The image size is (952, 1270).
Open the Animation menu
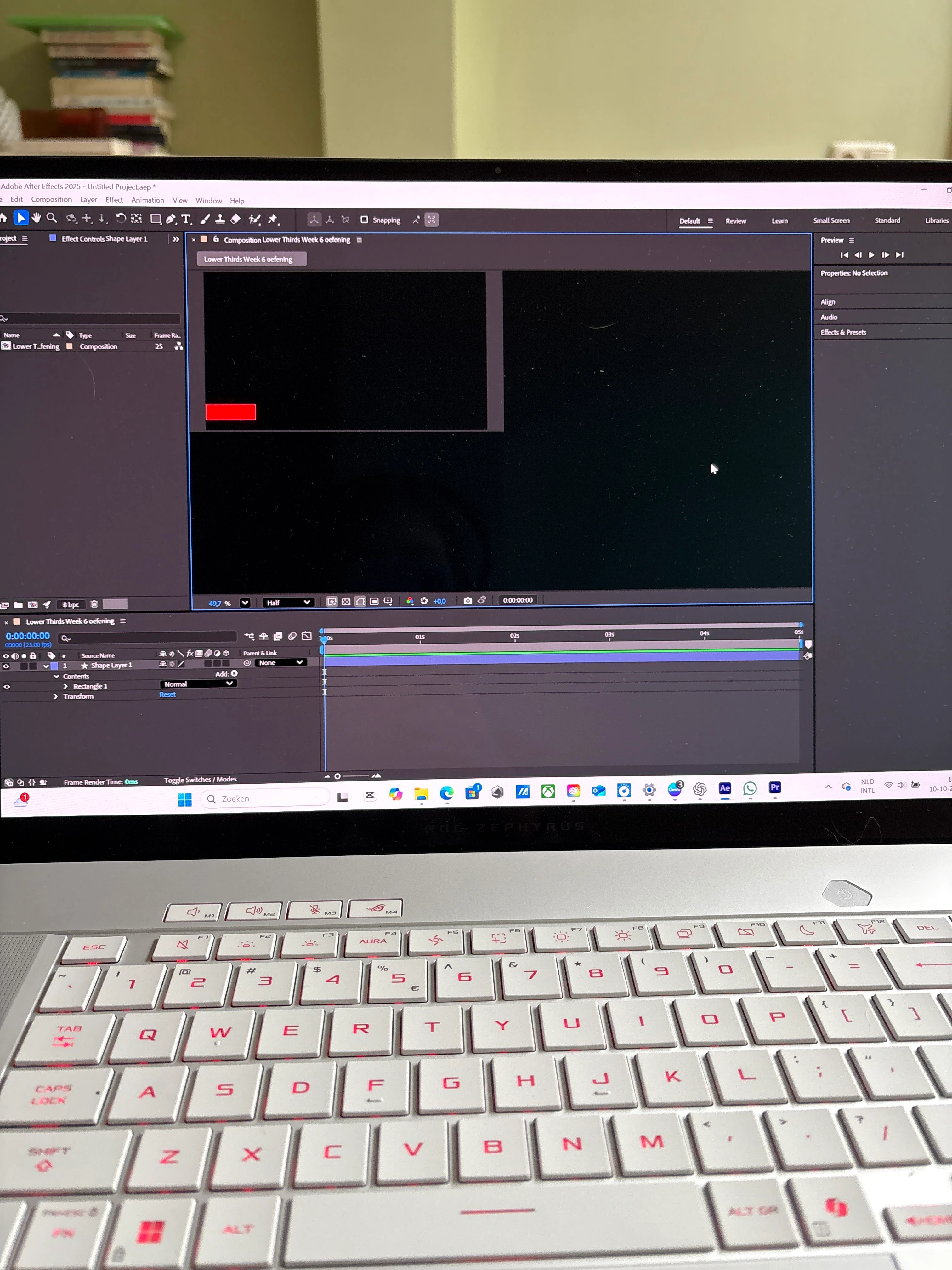coord(147,200)
